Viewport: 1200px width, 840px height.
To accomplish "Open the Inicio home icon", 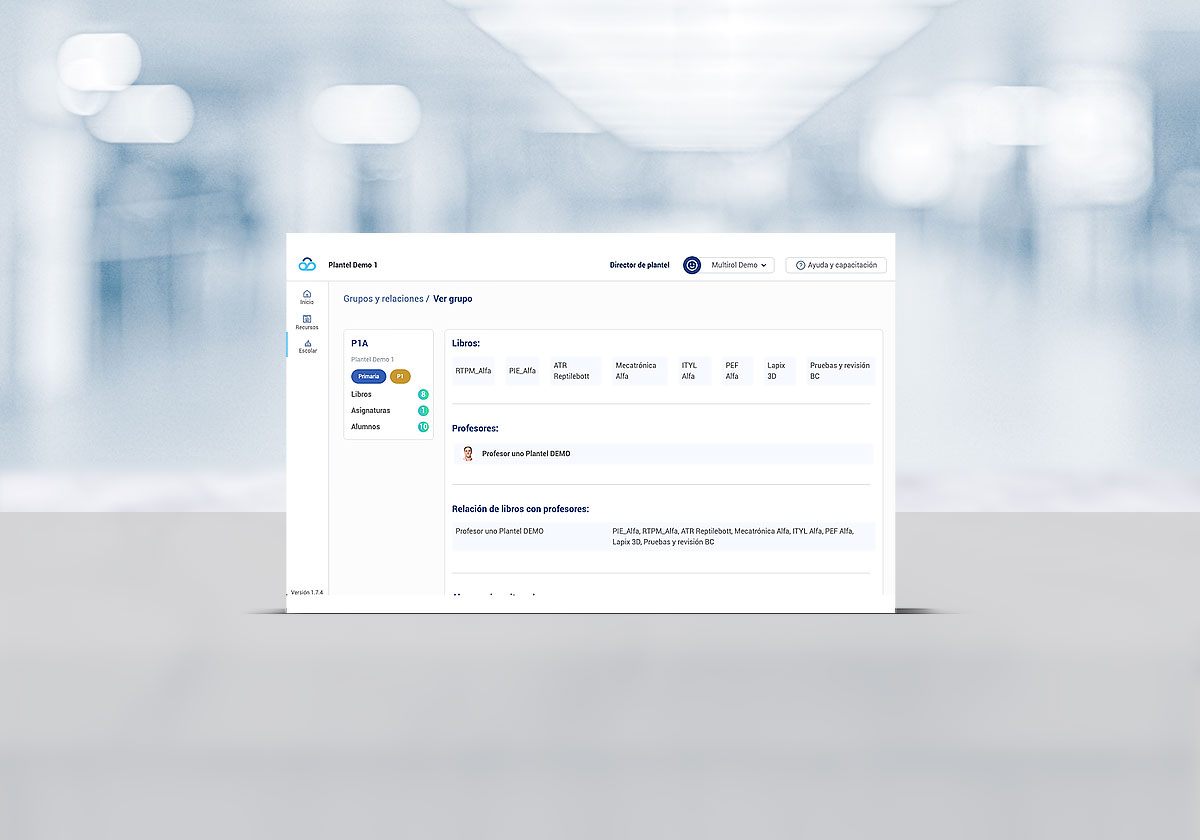I will tap(307, 294).
